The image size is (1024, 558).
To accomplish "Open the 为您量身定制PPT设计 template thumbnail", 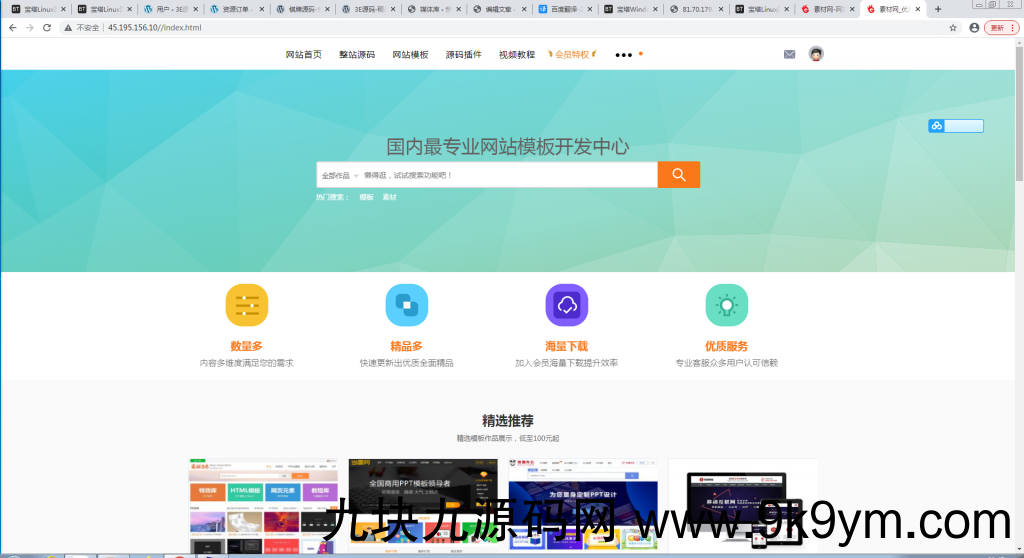I will 583,506.
